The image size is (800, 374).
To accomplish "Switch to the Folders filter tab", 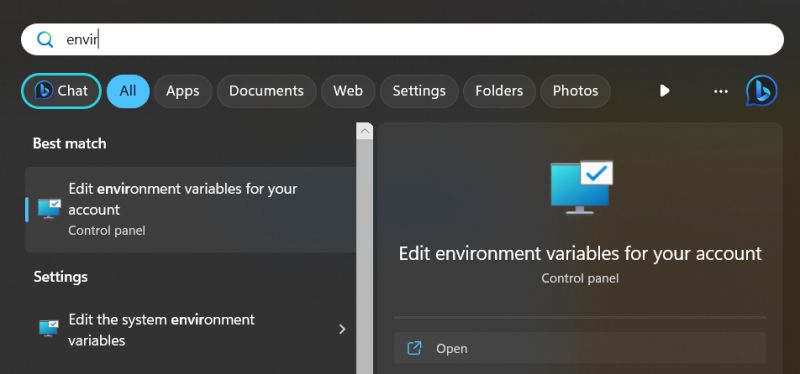I will (499, 91).
